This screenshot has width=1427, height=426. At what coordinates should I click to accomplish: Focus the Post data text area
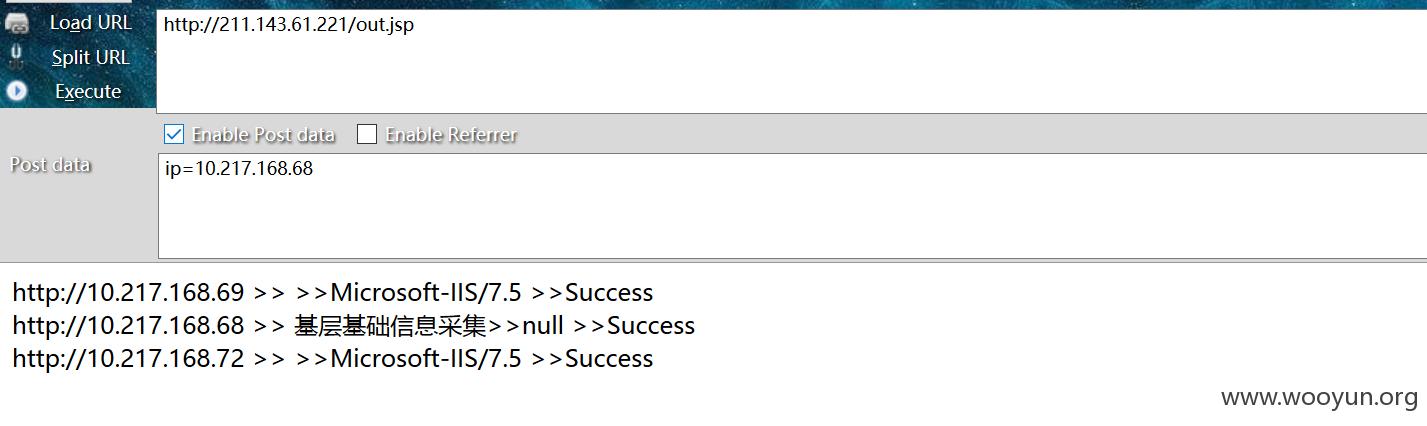pyautogui.click(x=792, y=206)
